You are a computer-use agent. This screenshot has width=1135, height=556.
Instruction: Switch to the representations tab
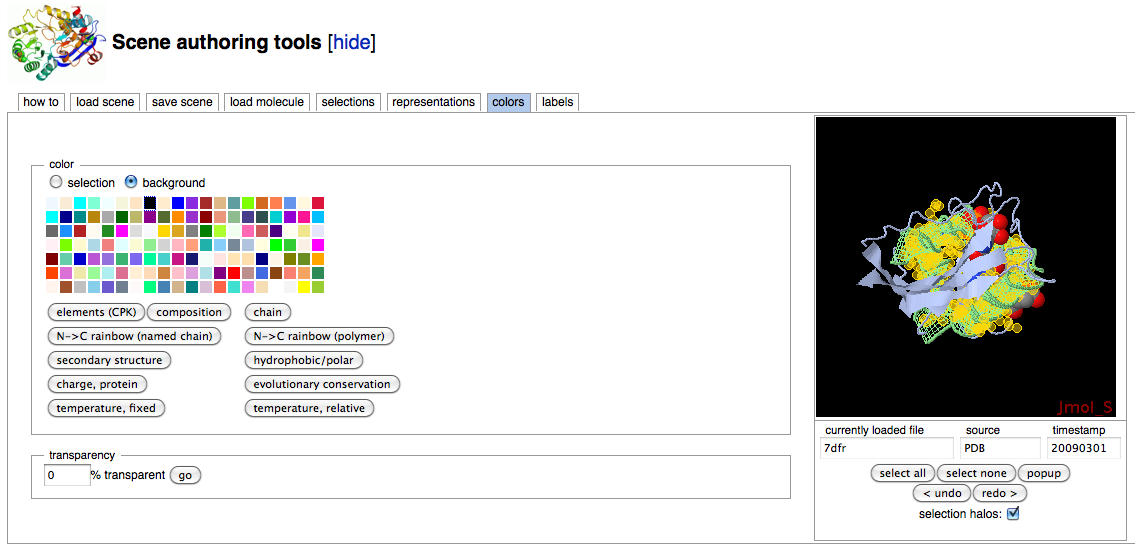point(433,102)
